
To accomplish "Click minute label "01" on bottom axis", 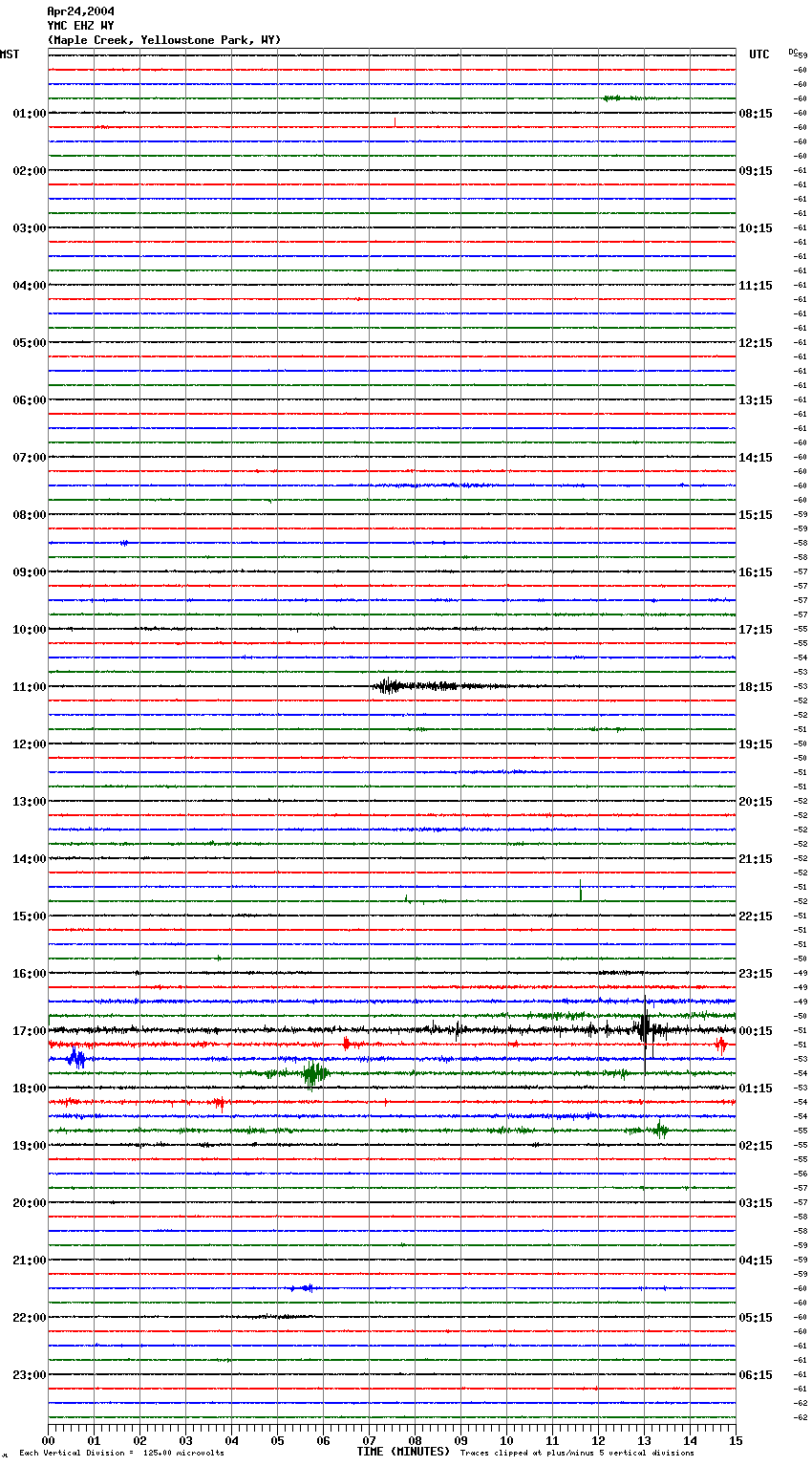I will click(x=94, y=1440).
